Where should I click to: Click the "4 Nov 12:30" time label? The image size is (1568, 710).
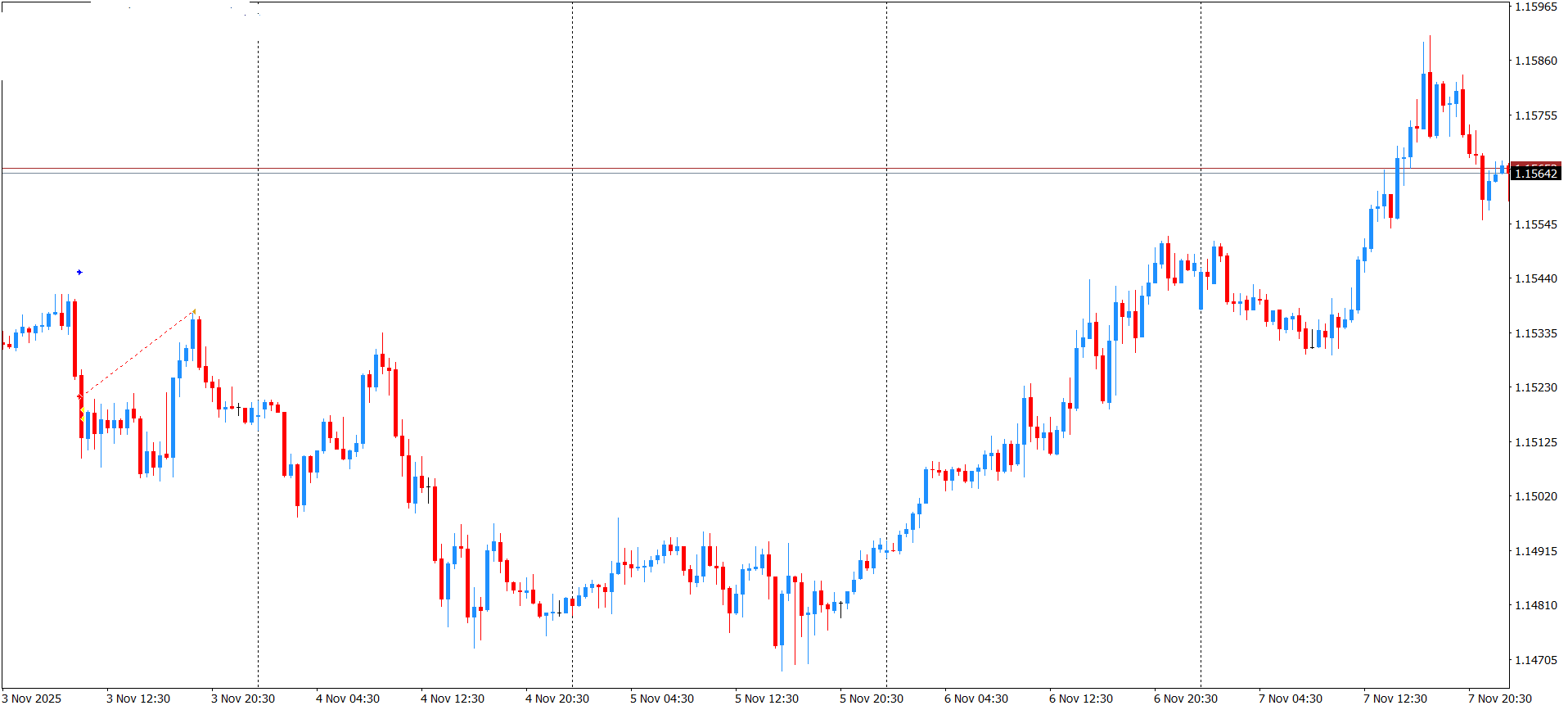click(x=453, y=699)
